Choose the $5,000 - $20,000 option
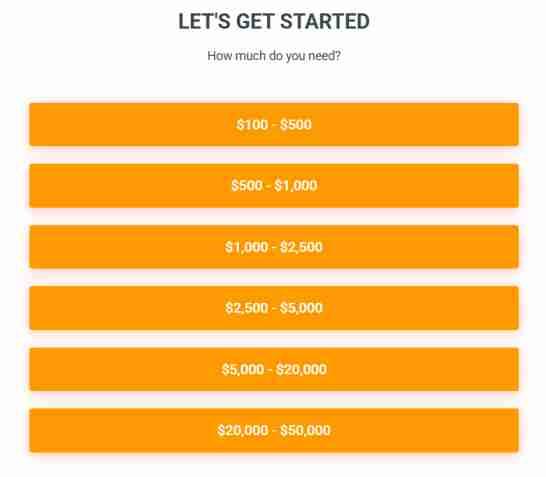 pos(274,369)
